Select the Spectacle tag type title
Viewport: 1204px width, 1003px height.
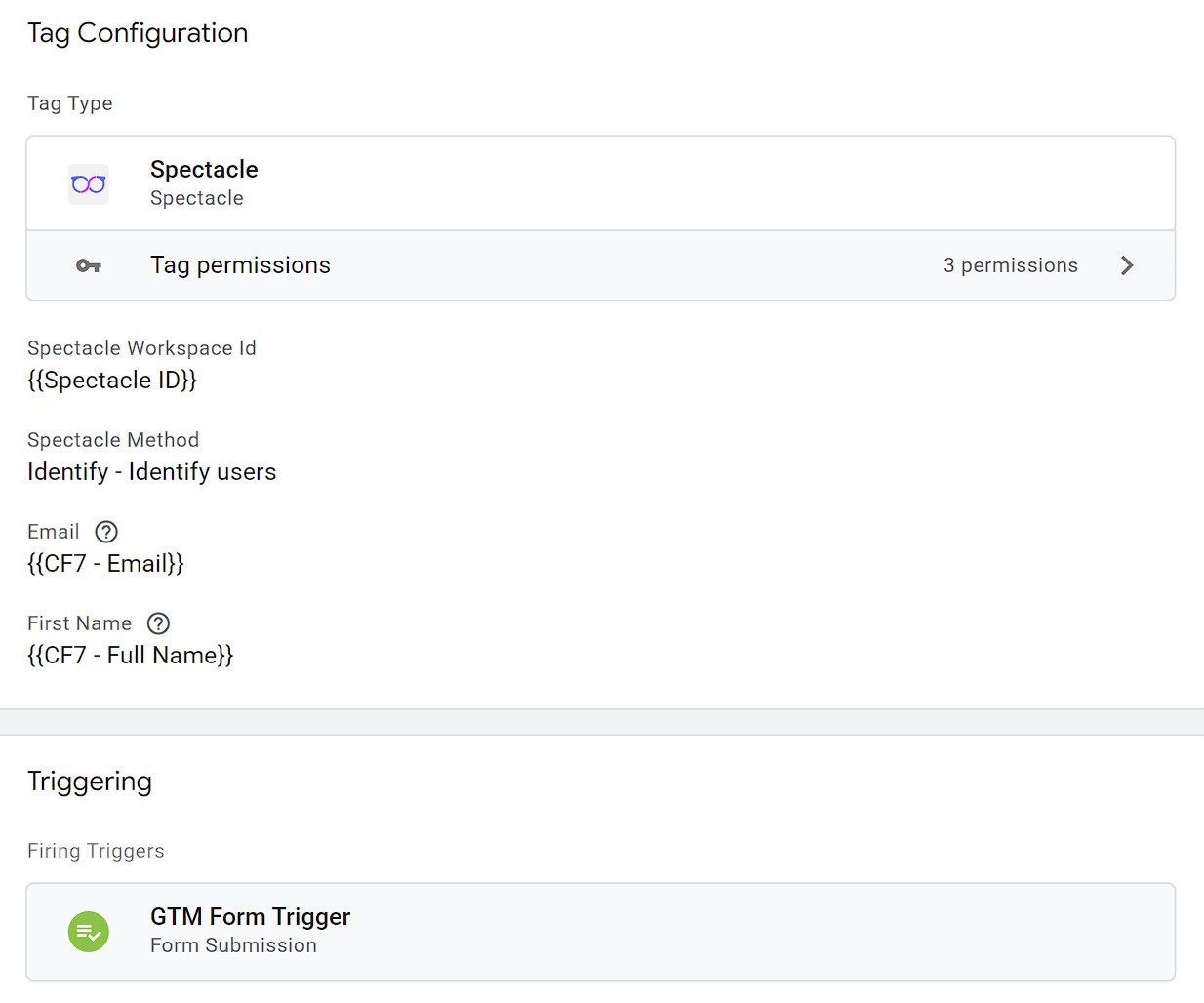(x=204, y=170)
